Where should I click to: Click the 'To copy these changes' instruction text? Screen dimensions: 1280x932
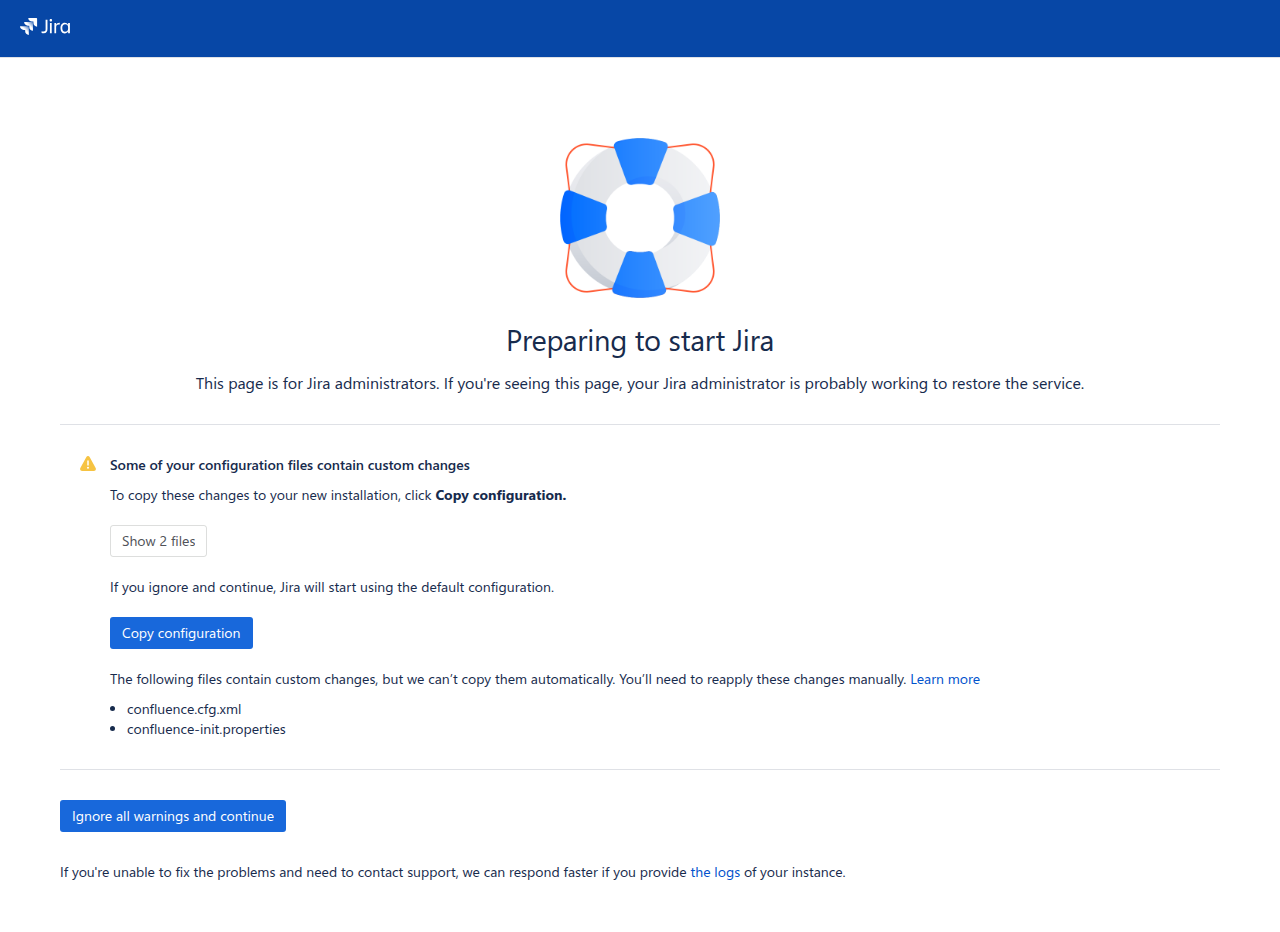[338, 495]
